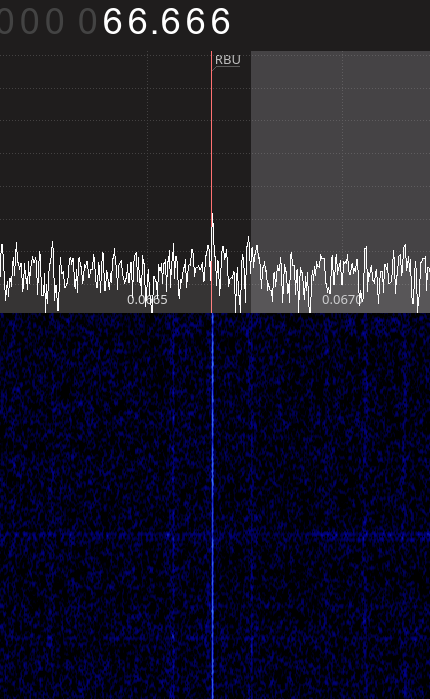Click the 0.0665 frequency axis label
This screenshot has height=699, width=430.
point(147,300)
